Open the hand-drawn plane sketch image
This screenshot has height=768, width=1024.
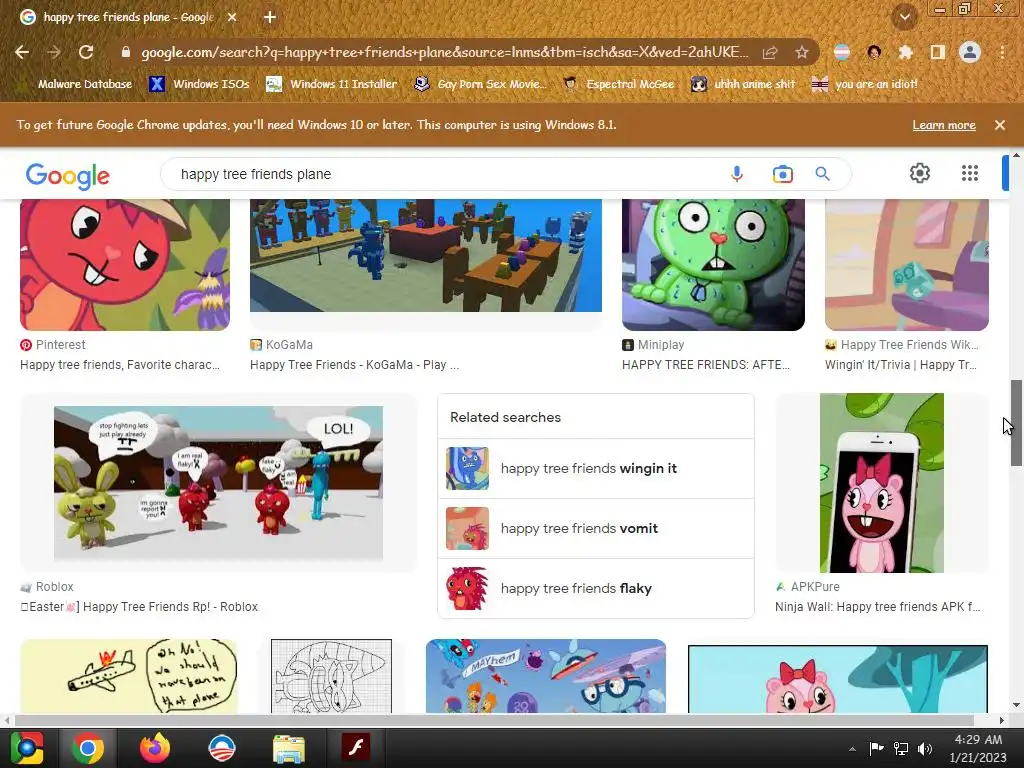tap(129, 676)
